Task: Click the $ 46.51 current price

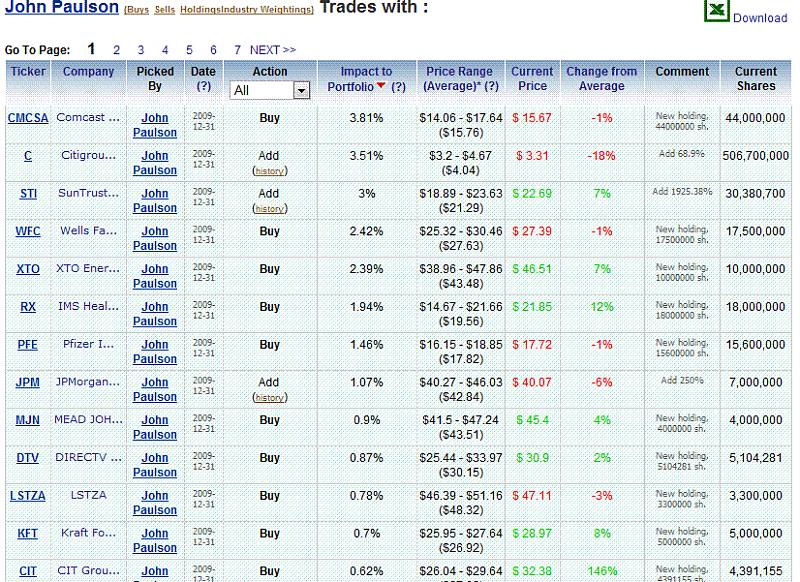Action: (532, 269)
